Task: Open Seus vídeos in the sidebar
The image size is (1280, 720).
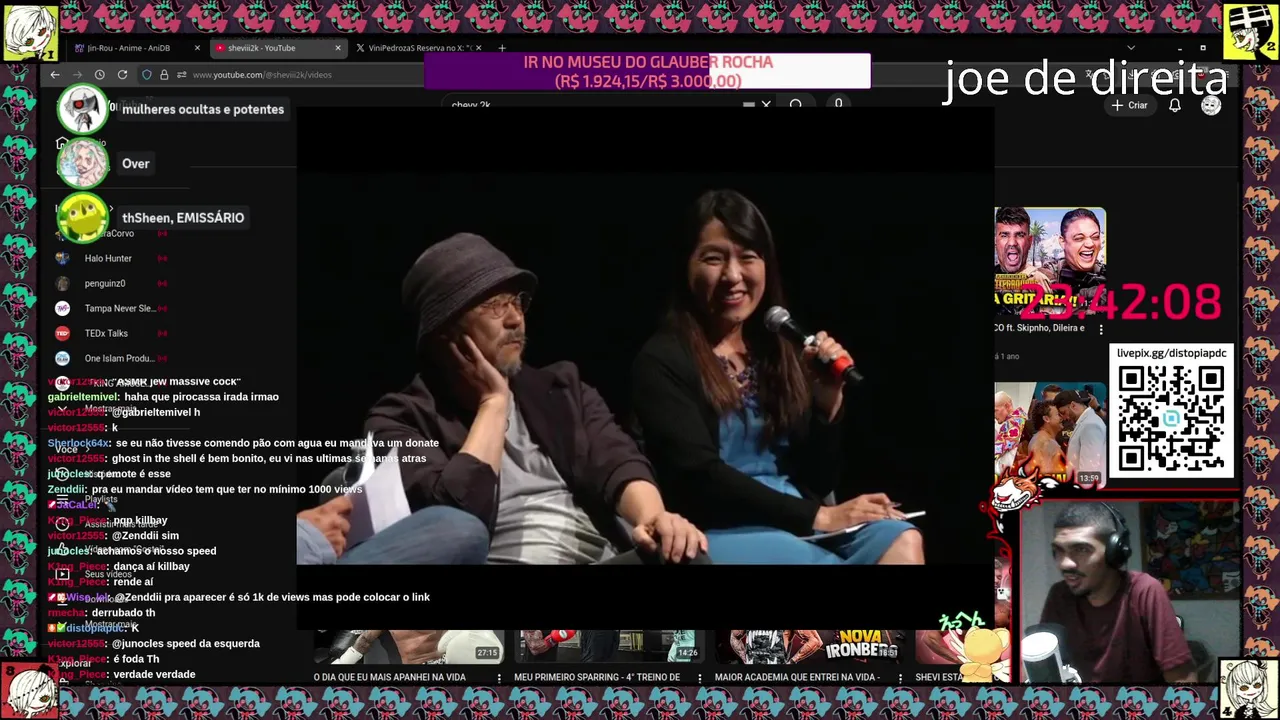Action: [108, 574]
